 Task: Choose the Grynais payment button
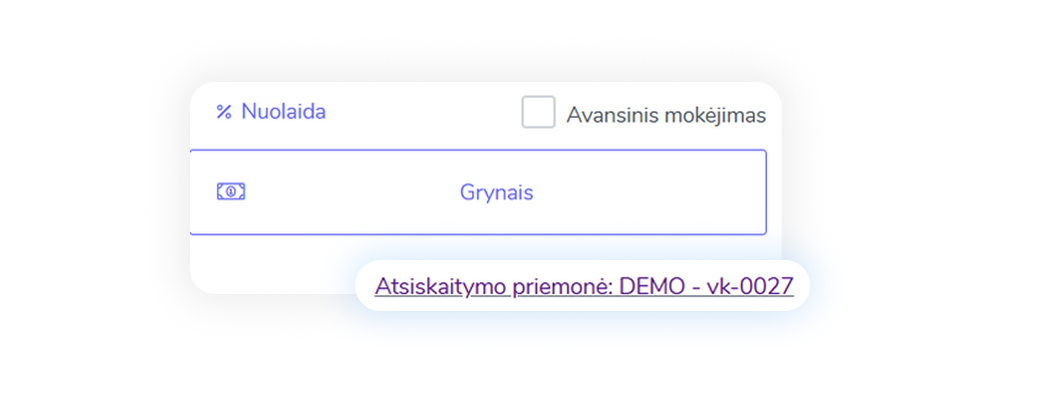tap(478, 192)
